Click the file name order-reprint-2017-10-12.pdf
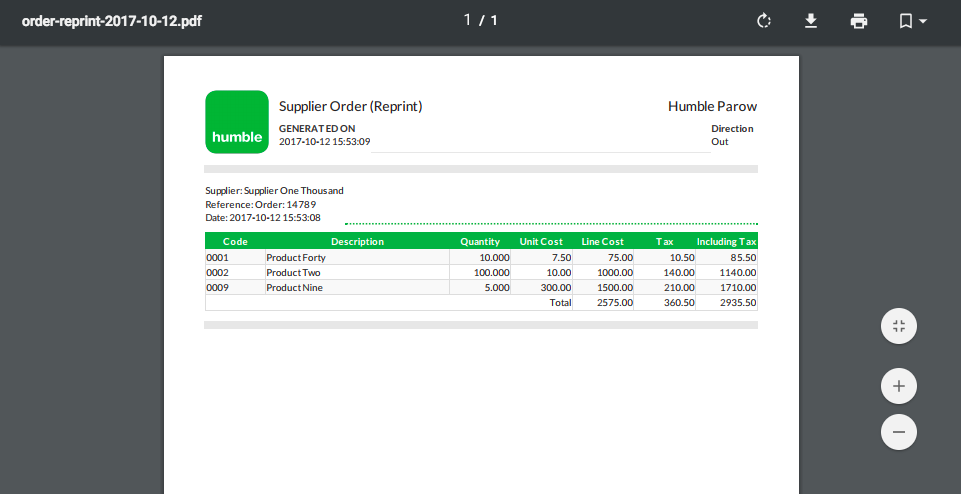961x494 pixels. pyautogui.click(x=112, y=21)
